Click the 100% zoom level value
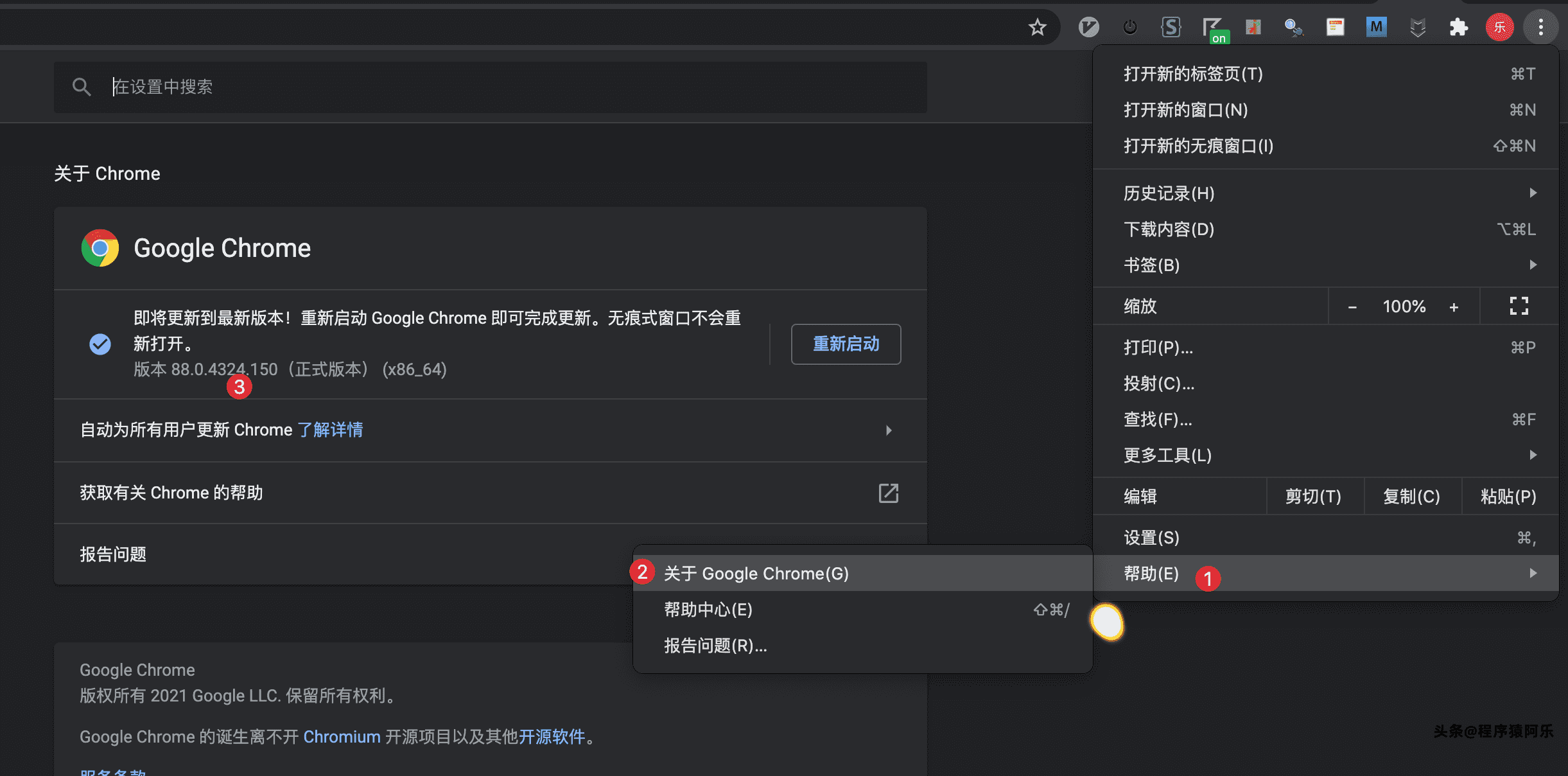 point(1404,306)
